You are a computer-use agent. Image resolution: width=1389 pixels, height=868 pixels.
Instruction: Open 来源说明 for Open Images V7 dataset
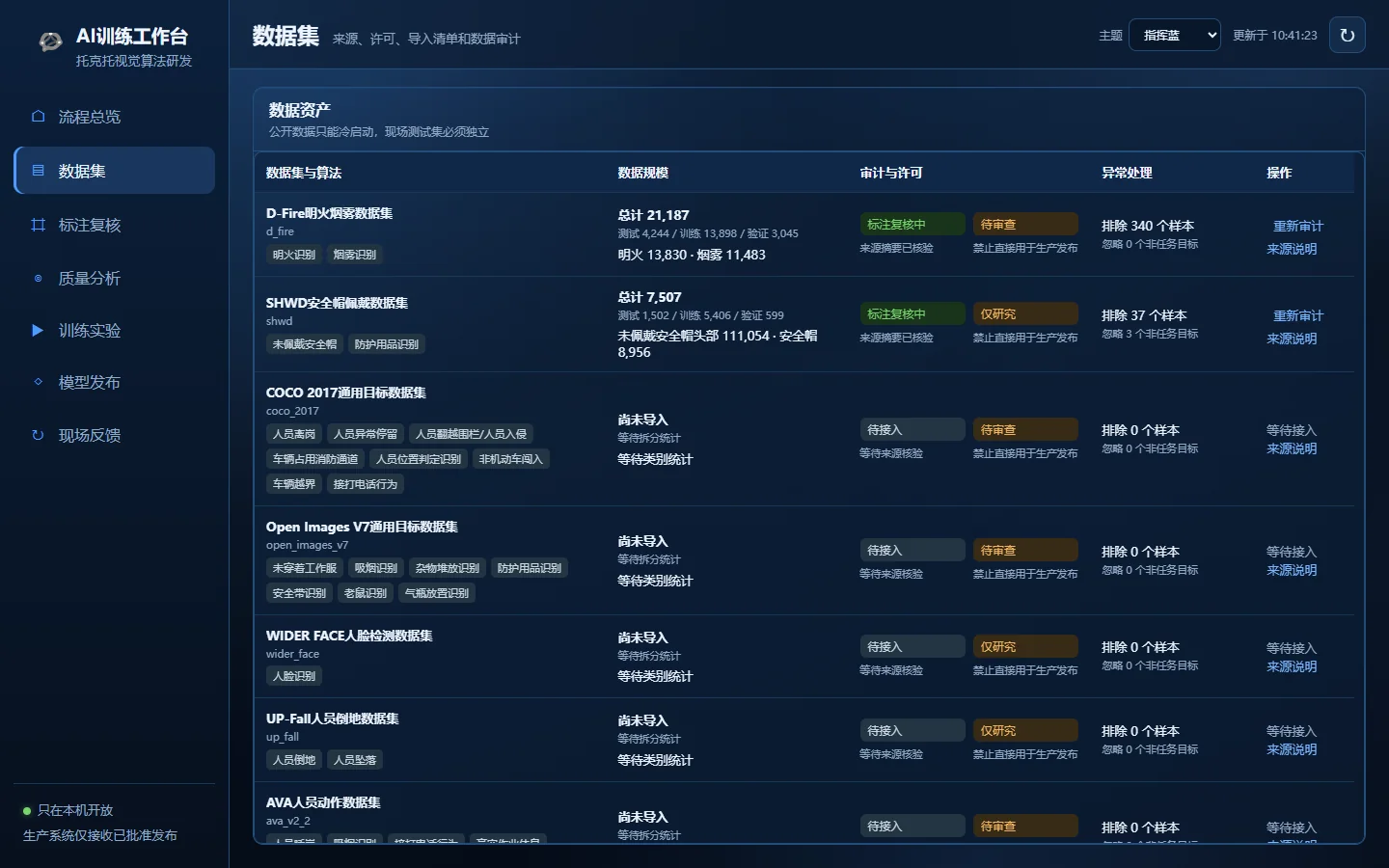tap(1292, 570)
